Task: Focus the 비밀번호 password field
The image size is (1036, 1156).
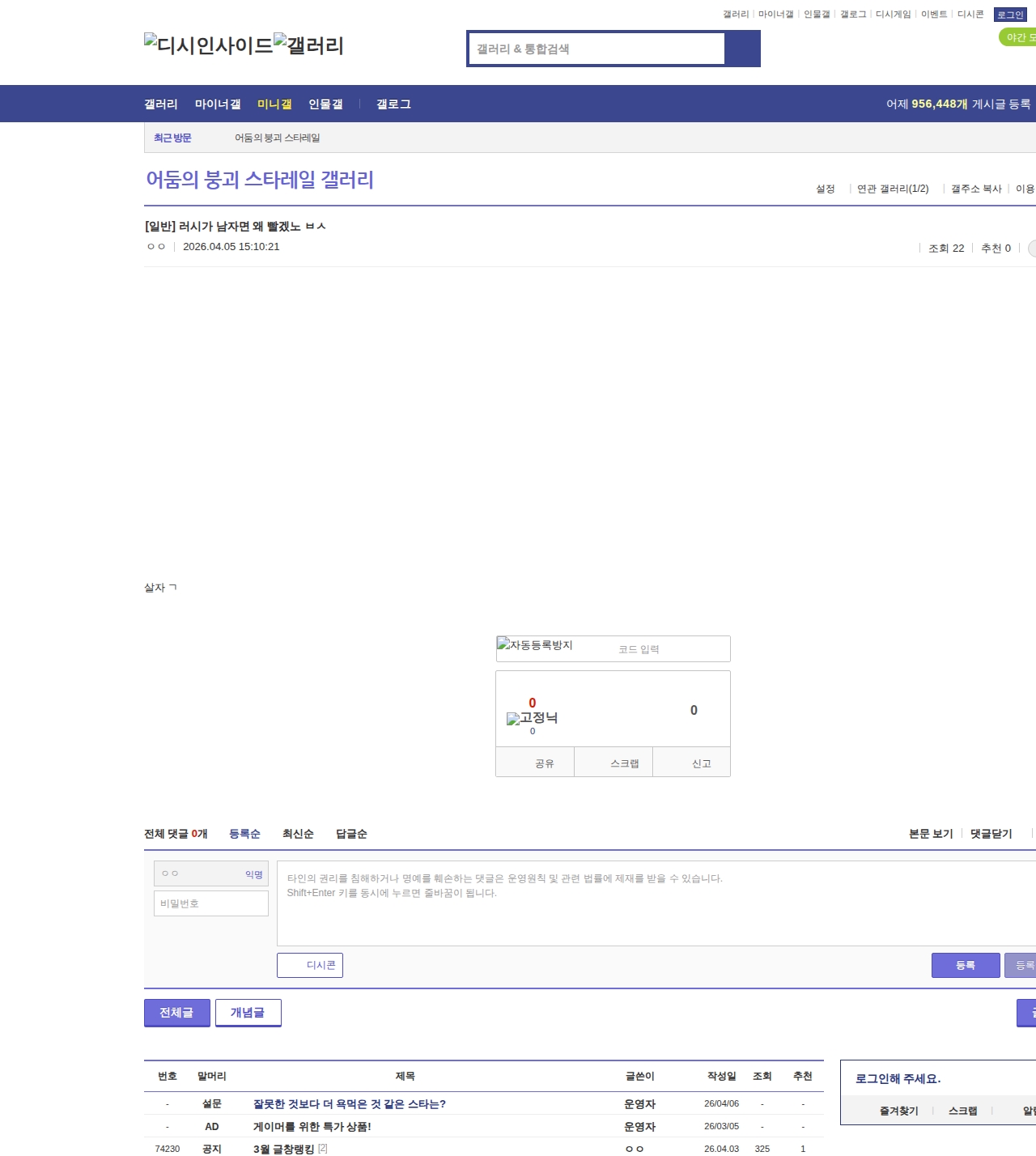Action: click(x=211, y=903)
